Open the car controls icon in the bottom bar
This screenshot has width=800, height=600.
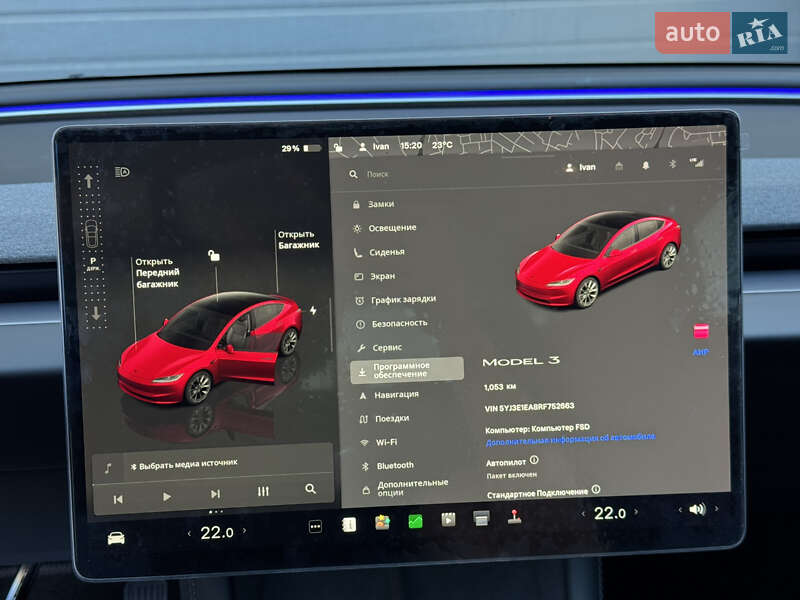coord(116,538)
